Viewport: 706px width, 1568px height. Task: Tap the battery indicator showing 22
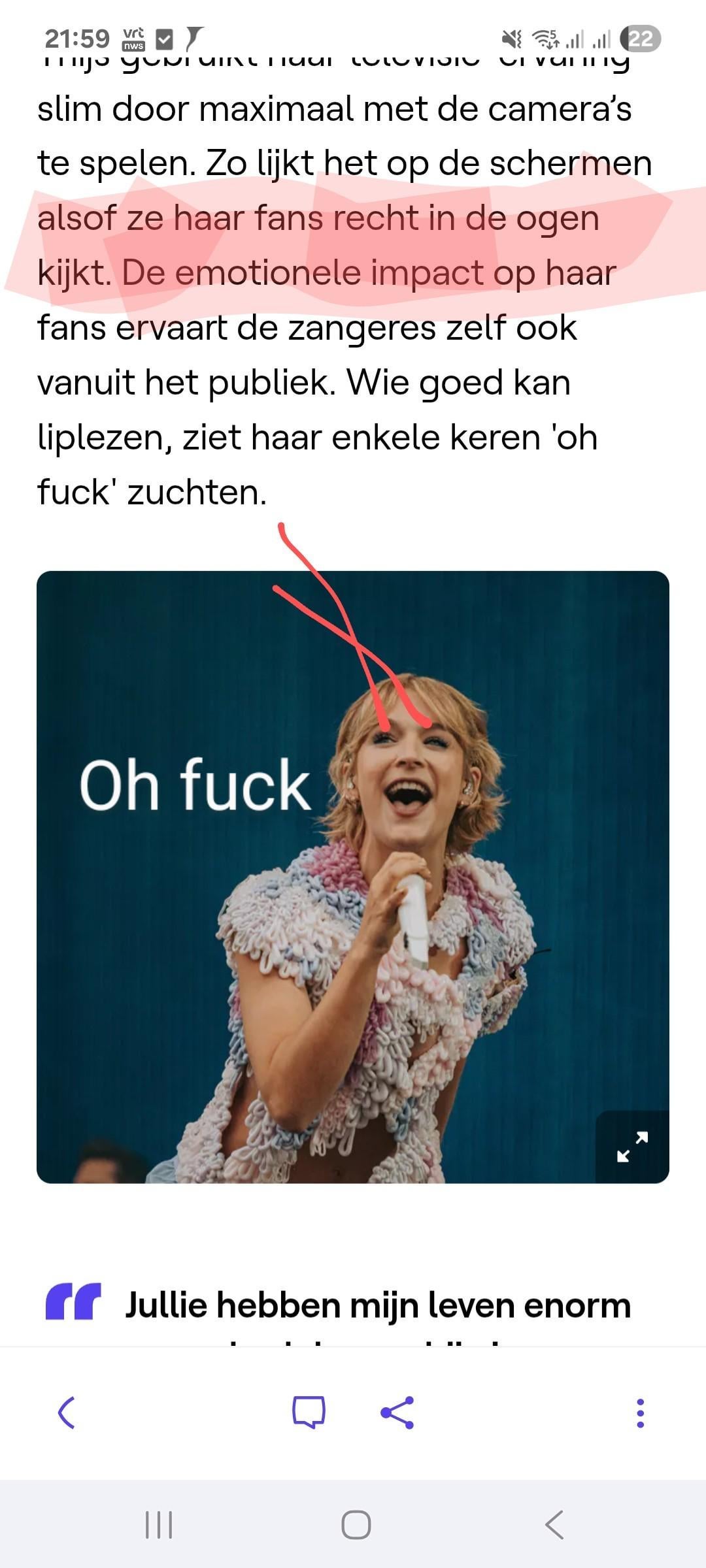click(640, 39)
